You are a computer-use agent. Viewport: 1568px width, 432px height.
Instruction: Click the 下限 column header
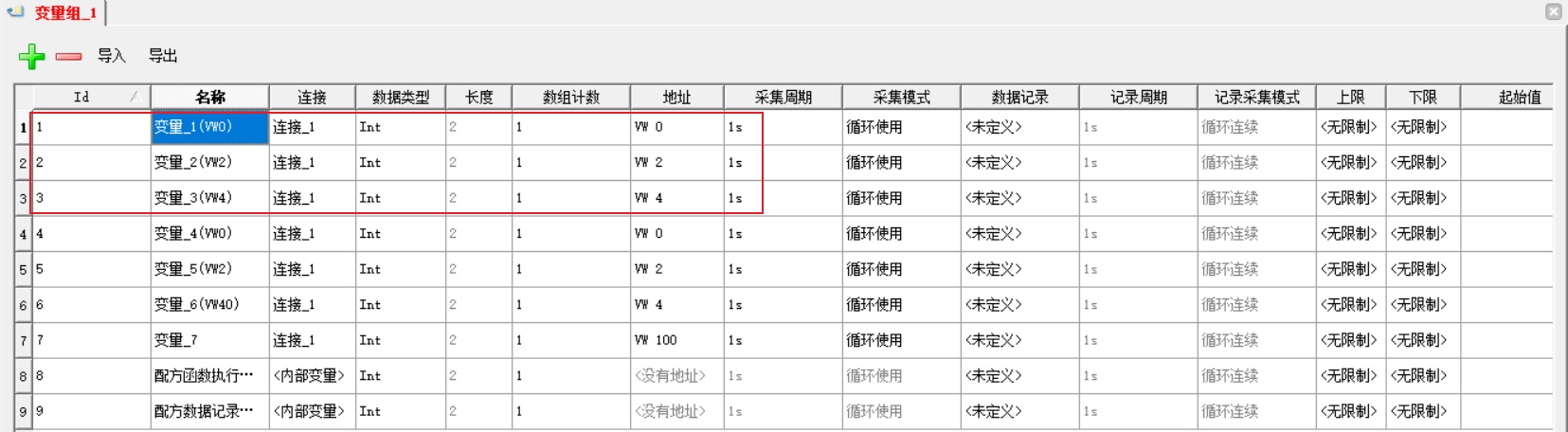point(1423,97)
